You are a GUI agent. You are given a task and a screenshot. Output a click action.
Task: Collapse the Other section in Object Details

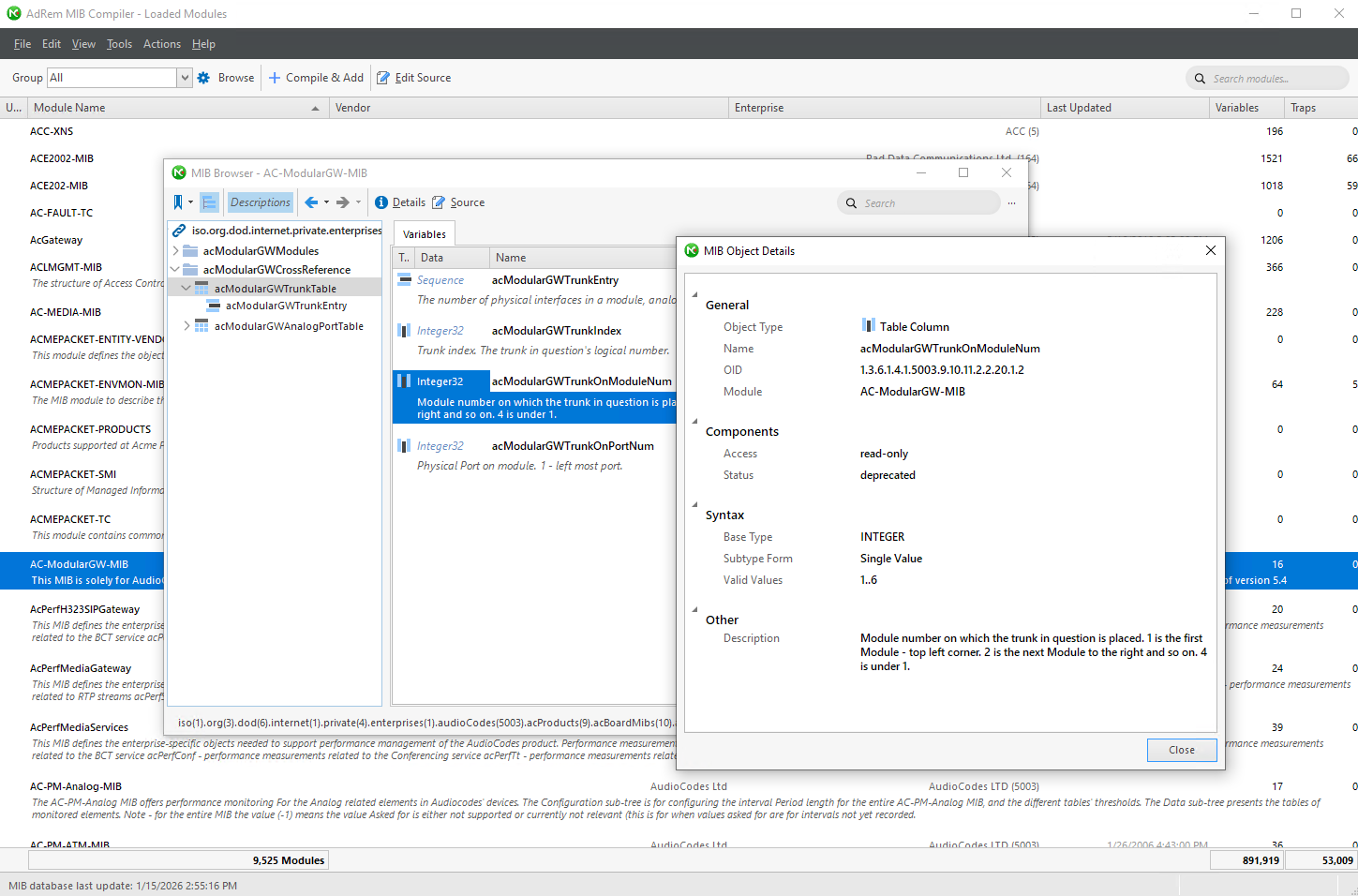click(694, 611)
